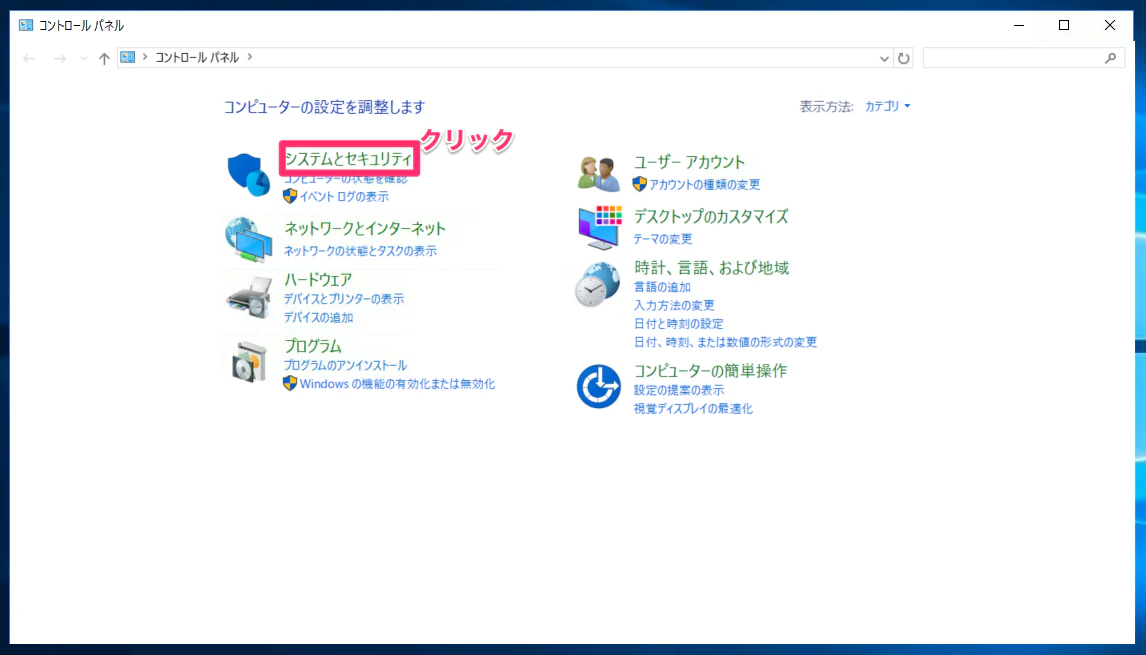
Task: Open ユーザー アカウント category link
Action: tap(689, 162)
